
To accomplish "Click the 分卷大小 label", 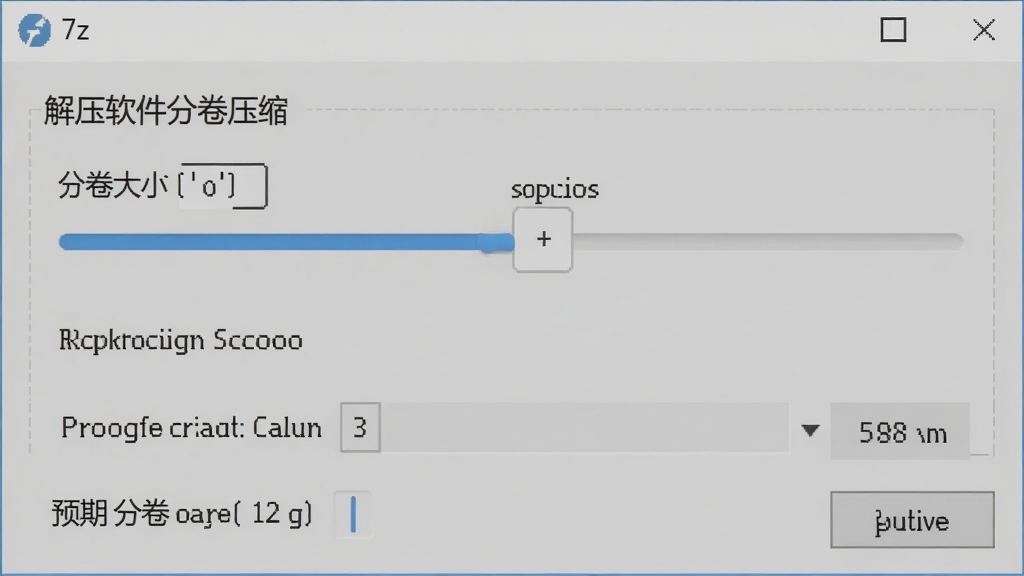I will click(113, 185).
